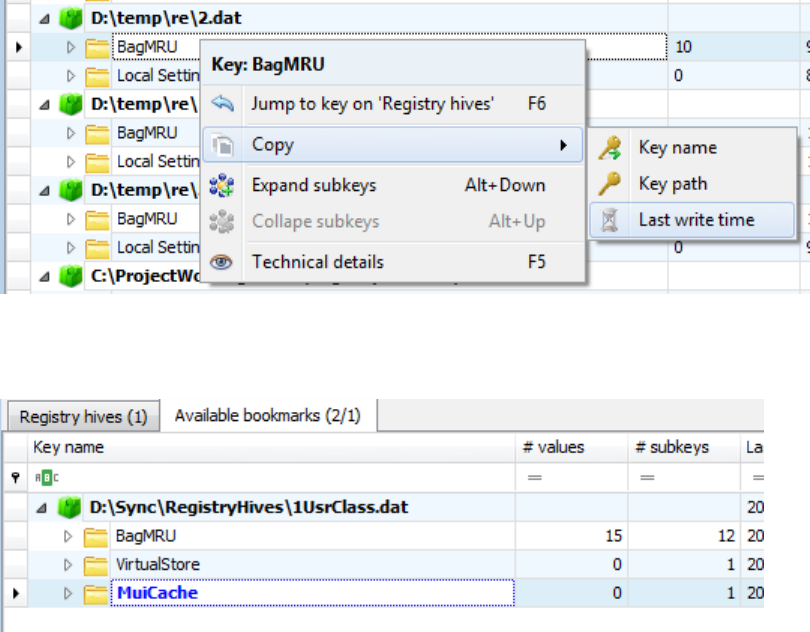Collapse the D:\Sync\RegistryHives\1UsrClass.dat node
This screenshot has width=810, height=632.
42,508
